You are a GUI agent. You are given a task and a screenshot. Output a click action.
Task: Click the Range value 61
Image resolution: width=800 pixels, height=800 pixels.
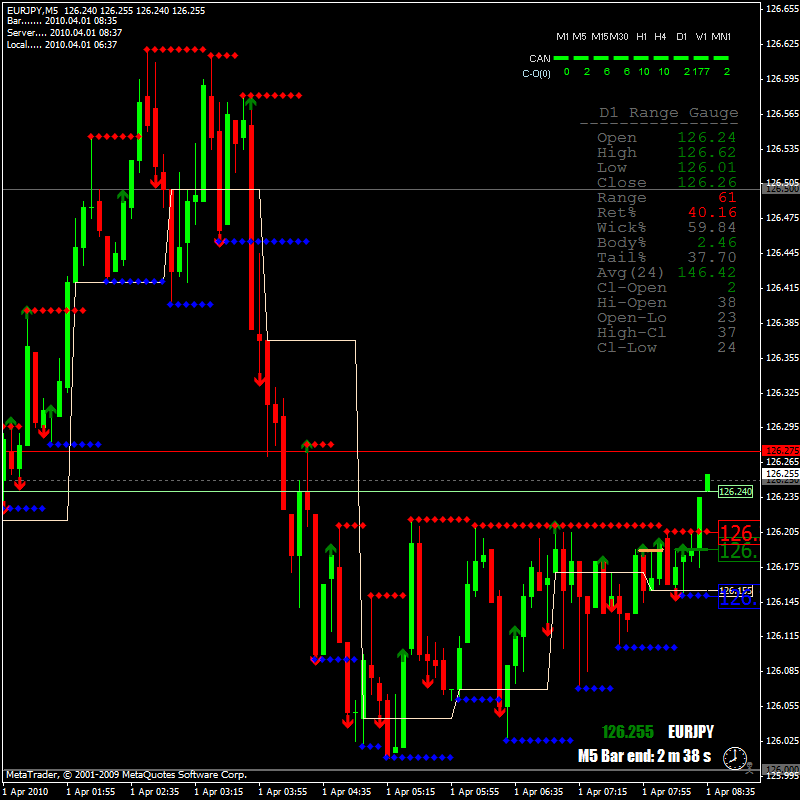coord(727,197)
